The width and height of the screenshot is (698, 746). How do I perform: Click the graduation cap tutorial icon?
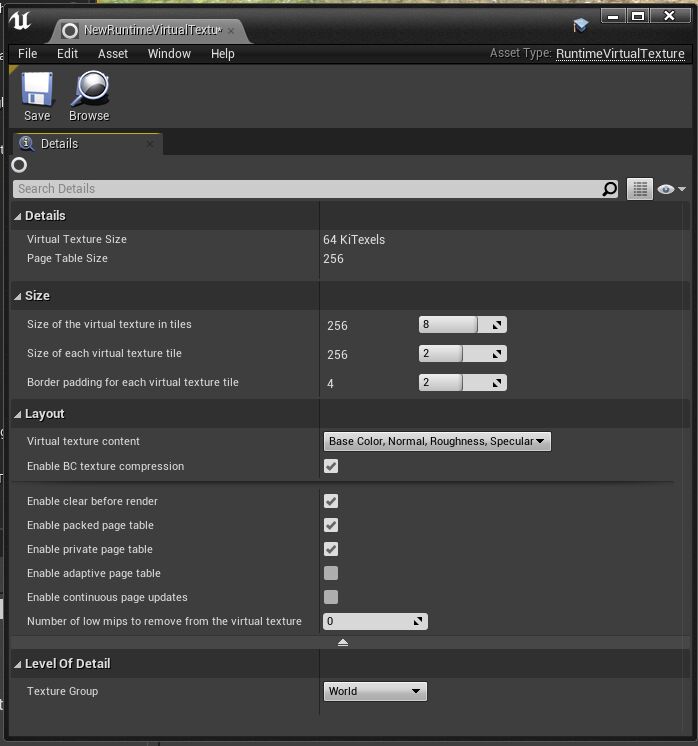tap(581, 25)
